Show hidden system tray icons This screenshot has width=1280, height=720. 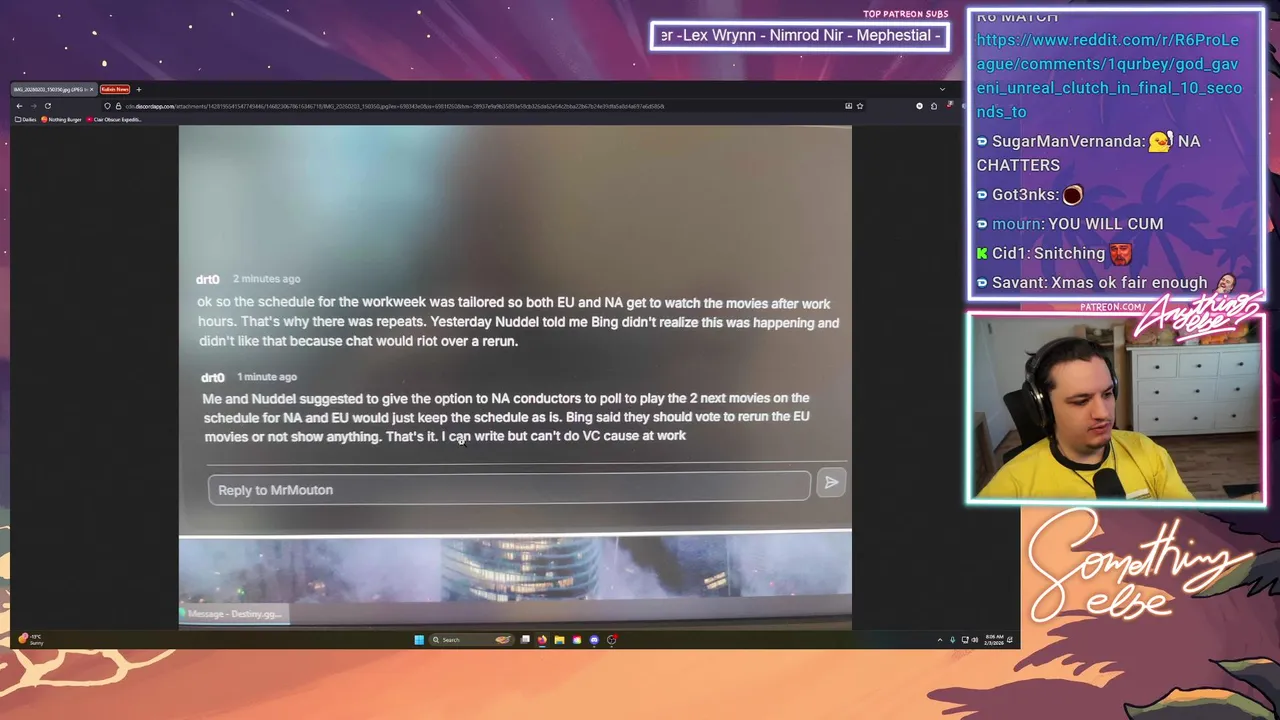point(940,640)
